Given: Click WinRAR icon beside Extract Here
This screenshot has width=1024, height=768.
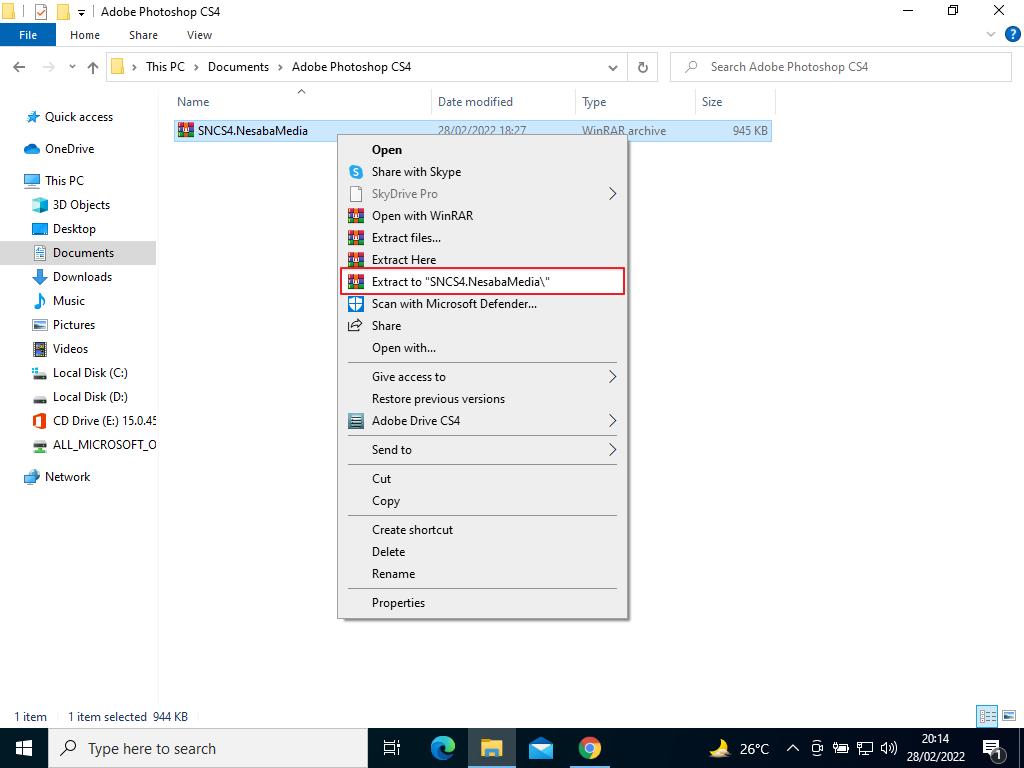Looking at the screenshot, I should (355, 260).
